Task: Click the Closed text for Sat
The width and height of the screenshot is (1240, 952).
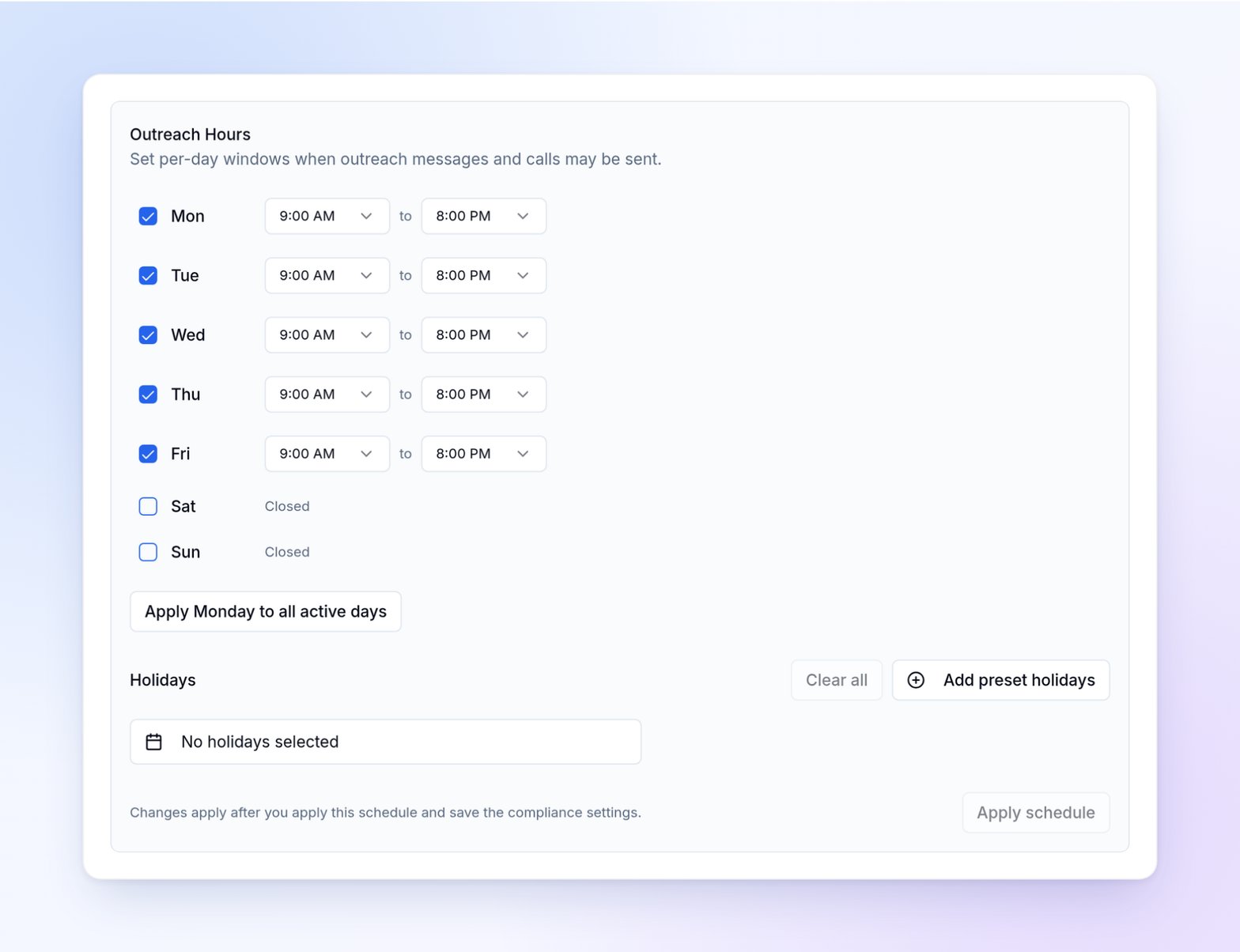Action: tap(287, 506)
